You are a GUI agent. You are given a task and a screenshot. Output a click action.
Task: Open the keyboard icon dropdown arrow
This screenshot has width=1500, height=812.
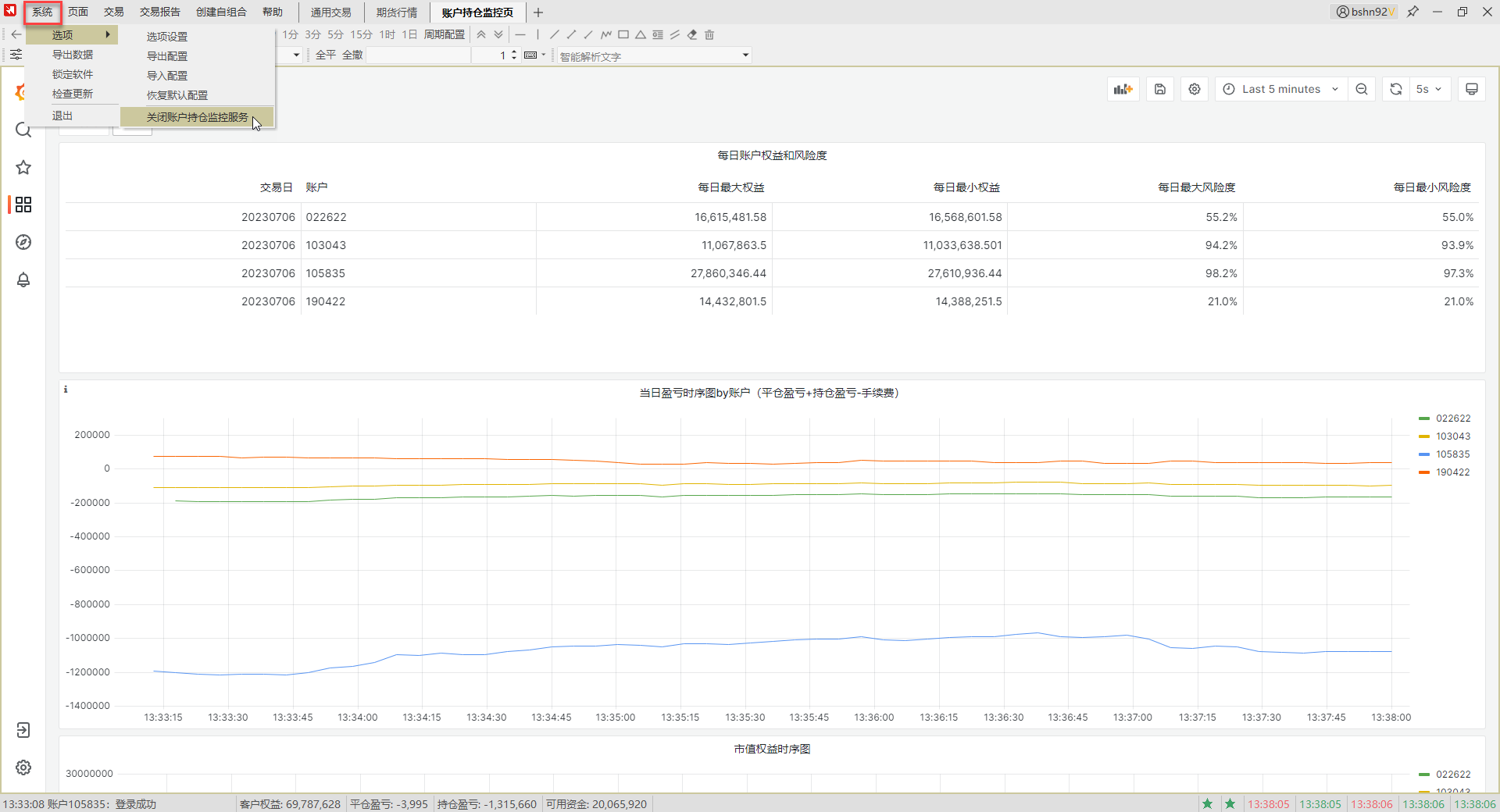coord(544,55)
